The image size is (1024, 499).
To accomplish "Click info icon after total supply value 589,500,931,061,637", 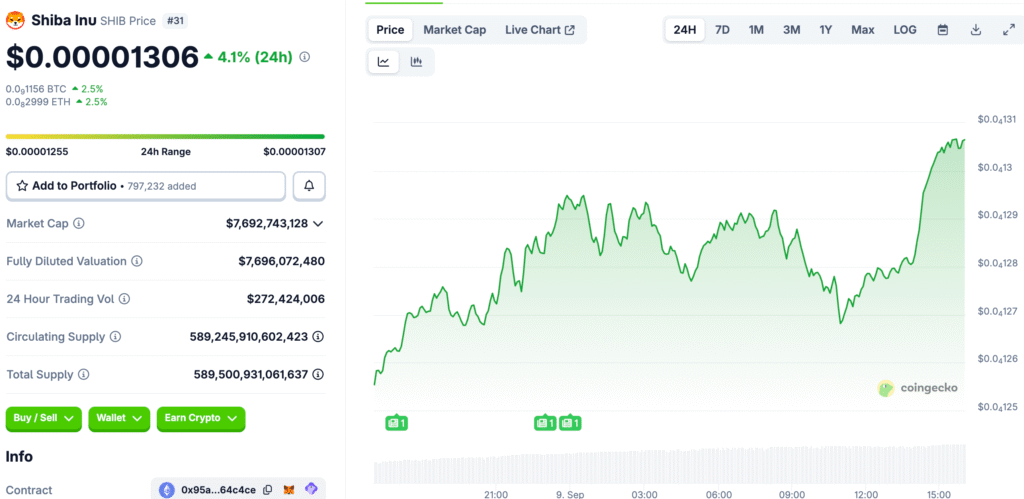I will pos(318,375).
